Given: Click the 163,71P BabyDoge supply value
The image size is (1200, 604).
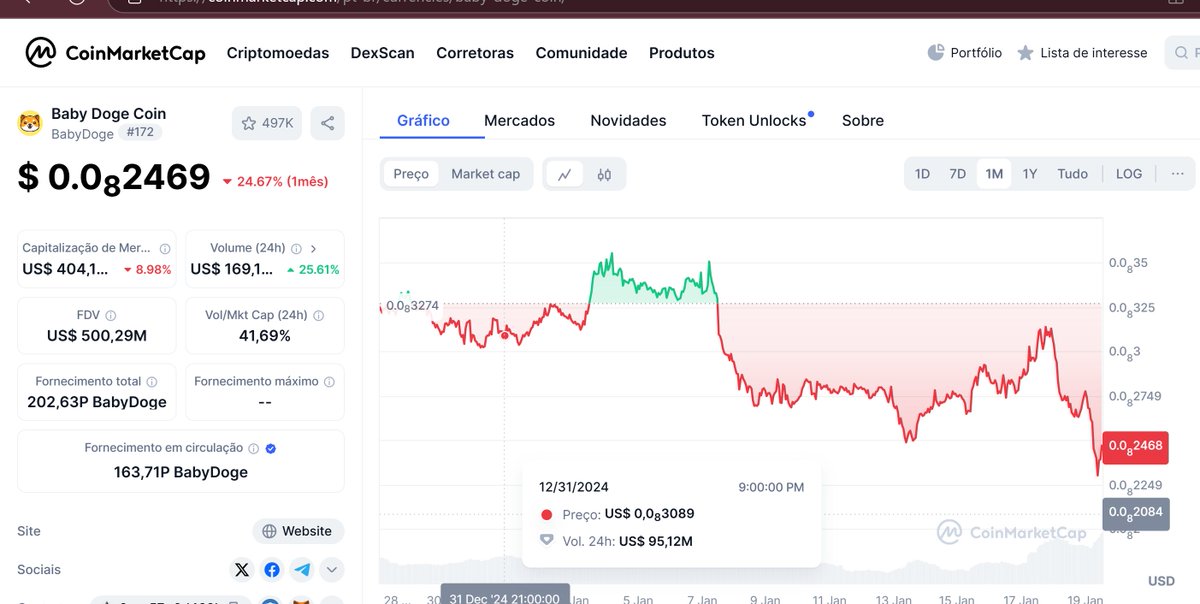Looking at the screenshot, I should click(181, 472).
